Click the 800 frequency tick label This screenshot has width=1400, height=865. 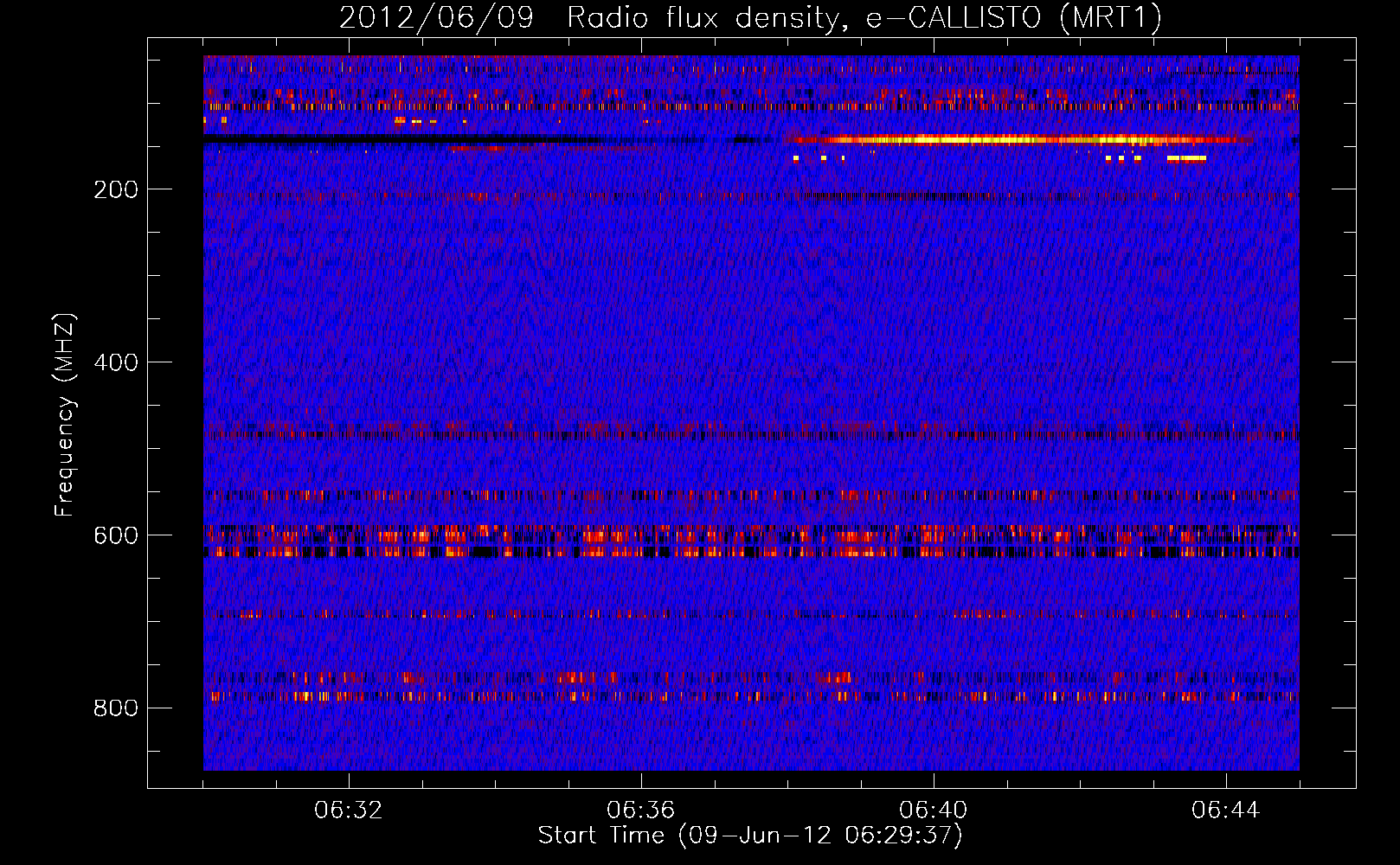116,708
